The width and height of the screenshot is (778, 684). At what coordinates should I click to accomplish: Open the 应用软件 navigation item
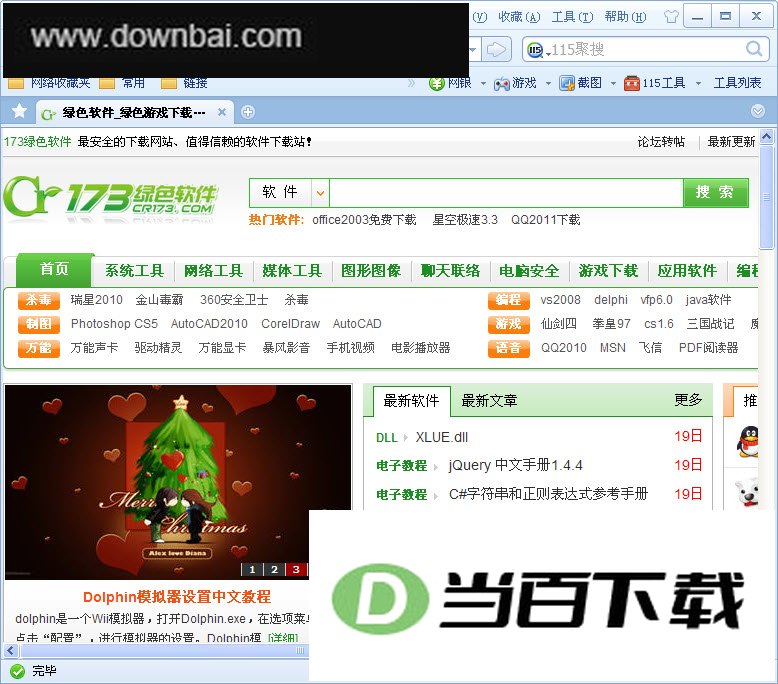(687, 271)
